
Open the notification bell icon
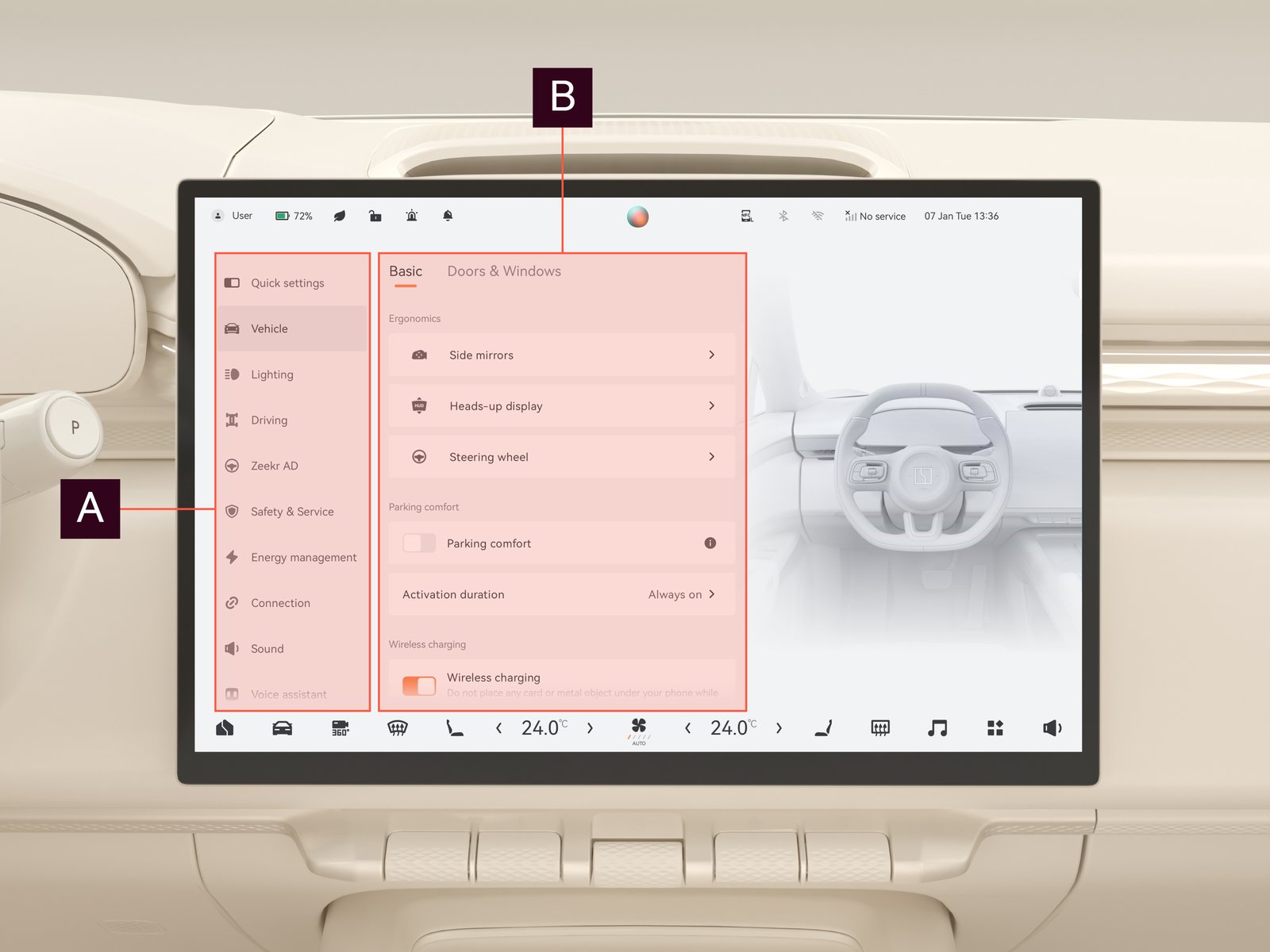[448, 216]
